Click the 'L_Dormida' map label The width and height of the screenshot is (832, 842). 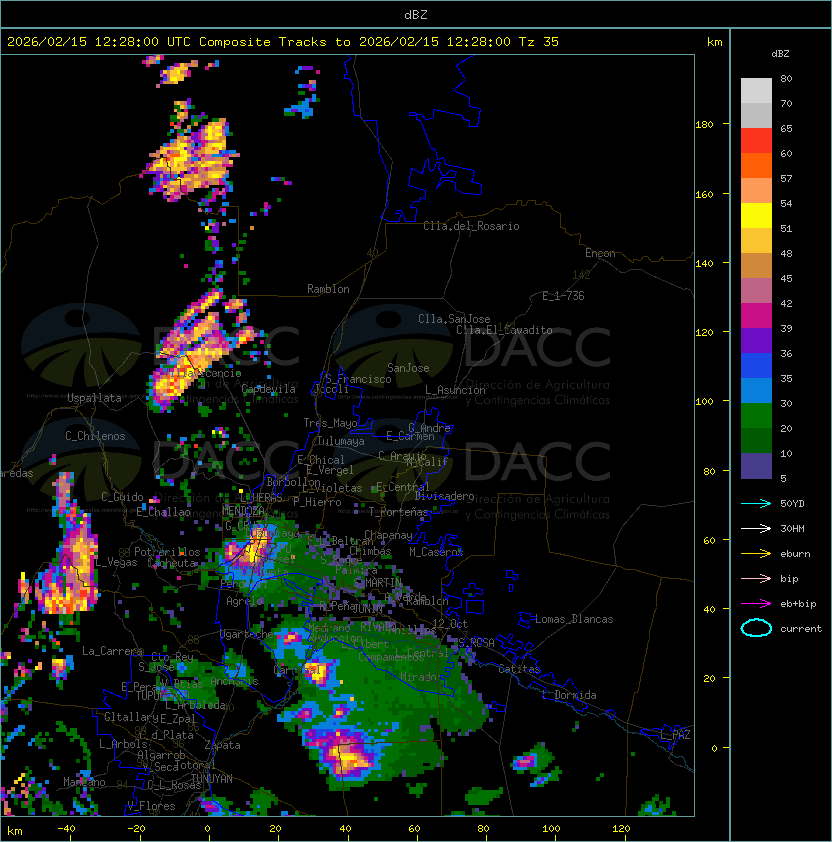coord(569,695)
